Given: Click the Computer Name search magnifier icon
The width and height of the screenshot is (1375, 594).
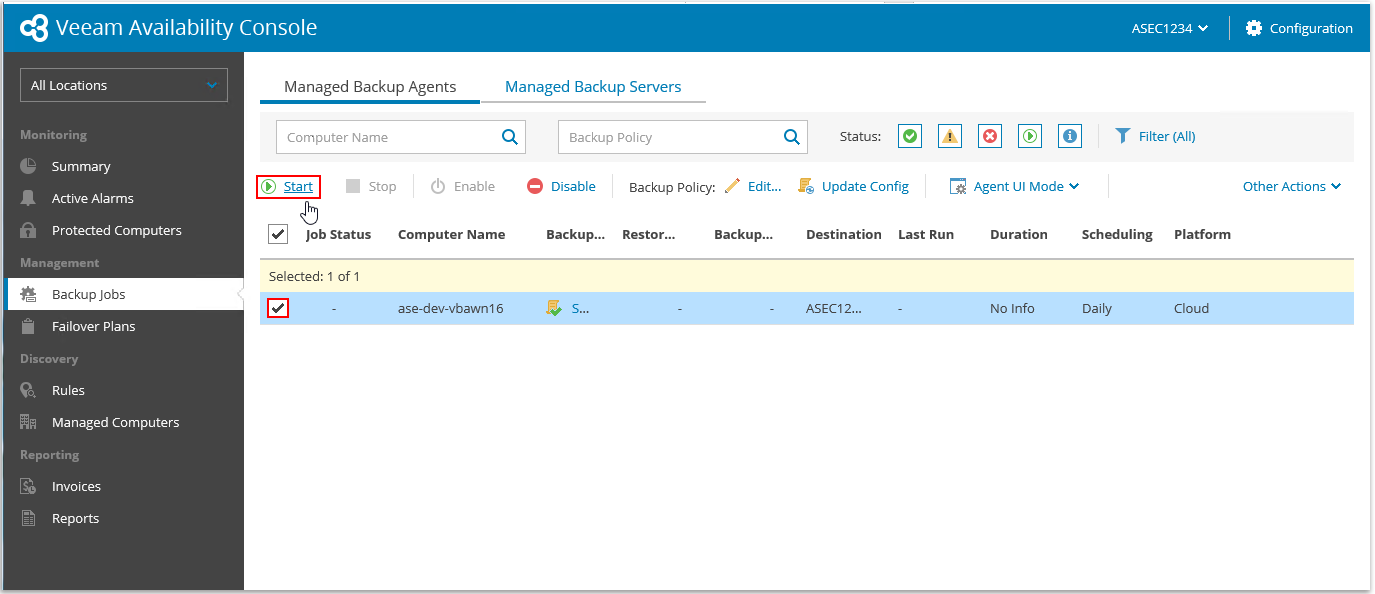Looking at the screenshot, I should point(510,137).
